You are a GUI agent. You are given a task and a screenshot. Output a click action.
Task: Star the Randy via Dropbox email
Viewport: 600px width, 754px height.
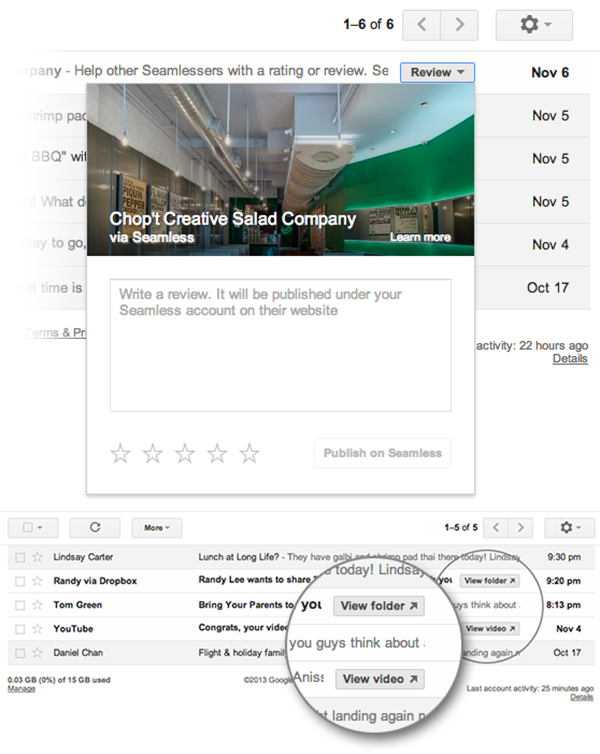point(37,581)
